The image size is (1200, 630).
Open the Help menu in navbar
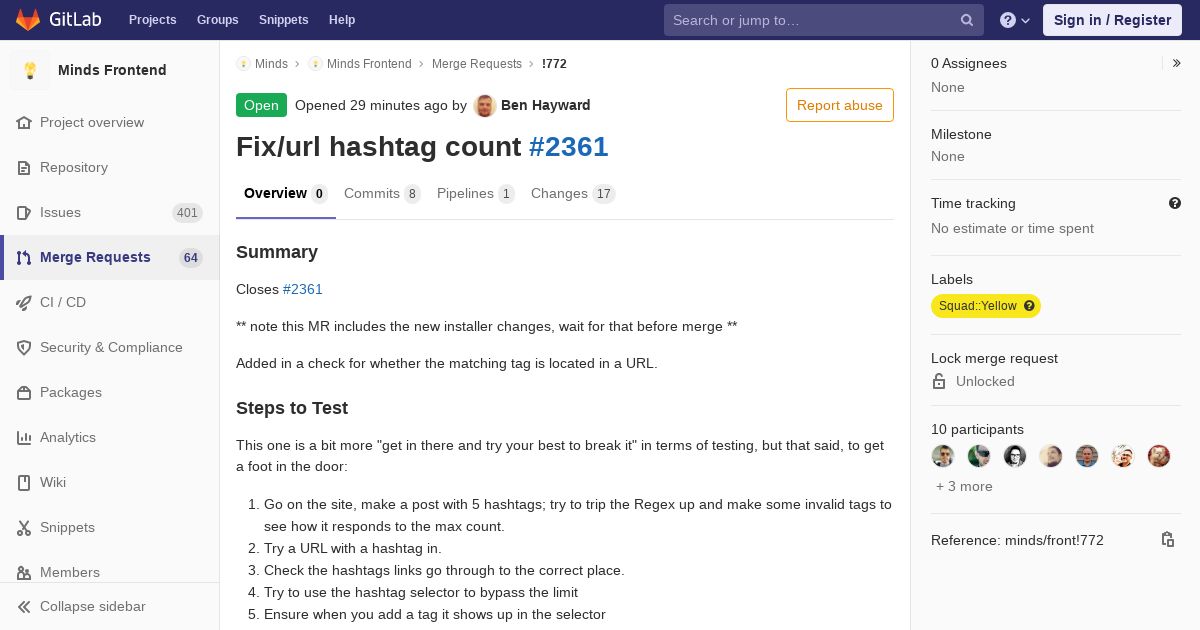click(x=342, y=20)
